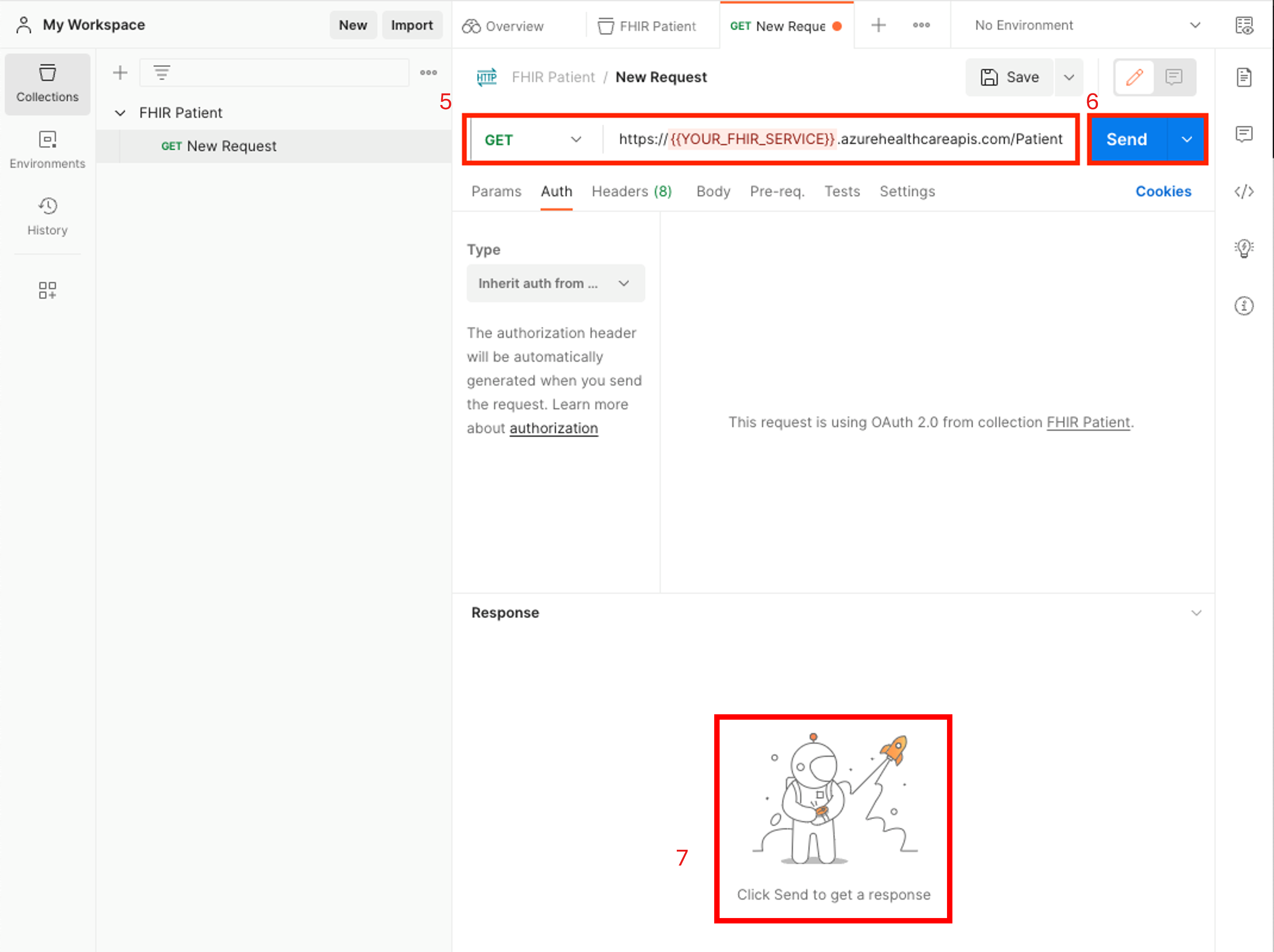The width and height of the screenshot is (1274, 952).
Task: Open the Inherit auth type dropdown
Action: click(555, 283)
